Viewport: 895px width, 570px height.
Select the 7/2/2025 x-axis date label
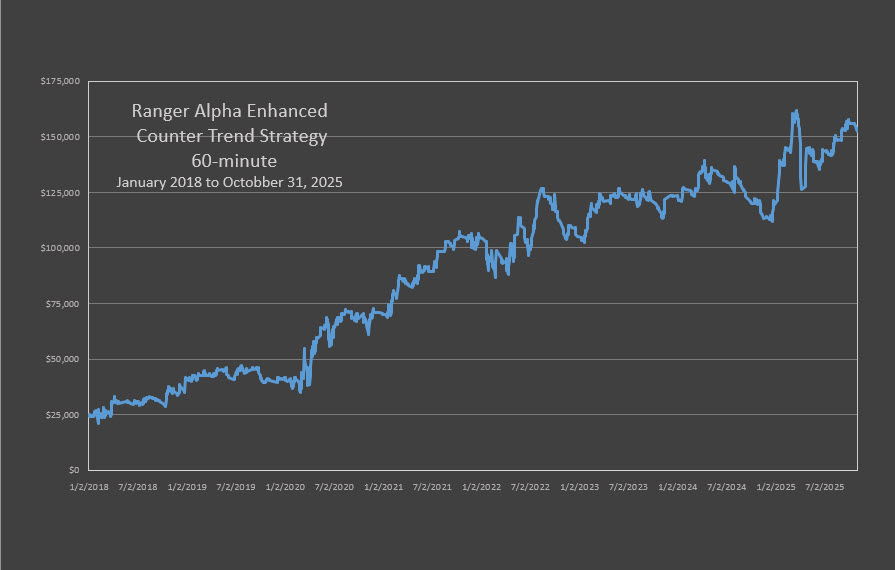pos(825,487)
